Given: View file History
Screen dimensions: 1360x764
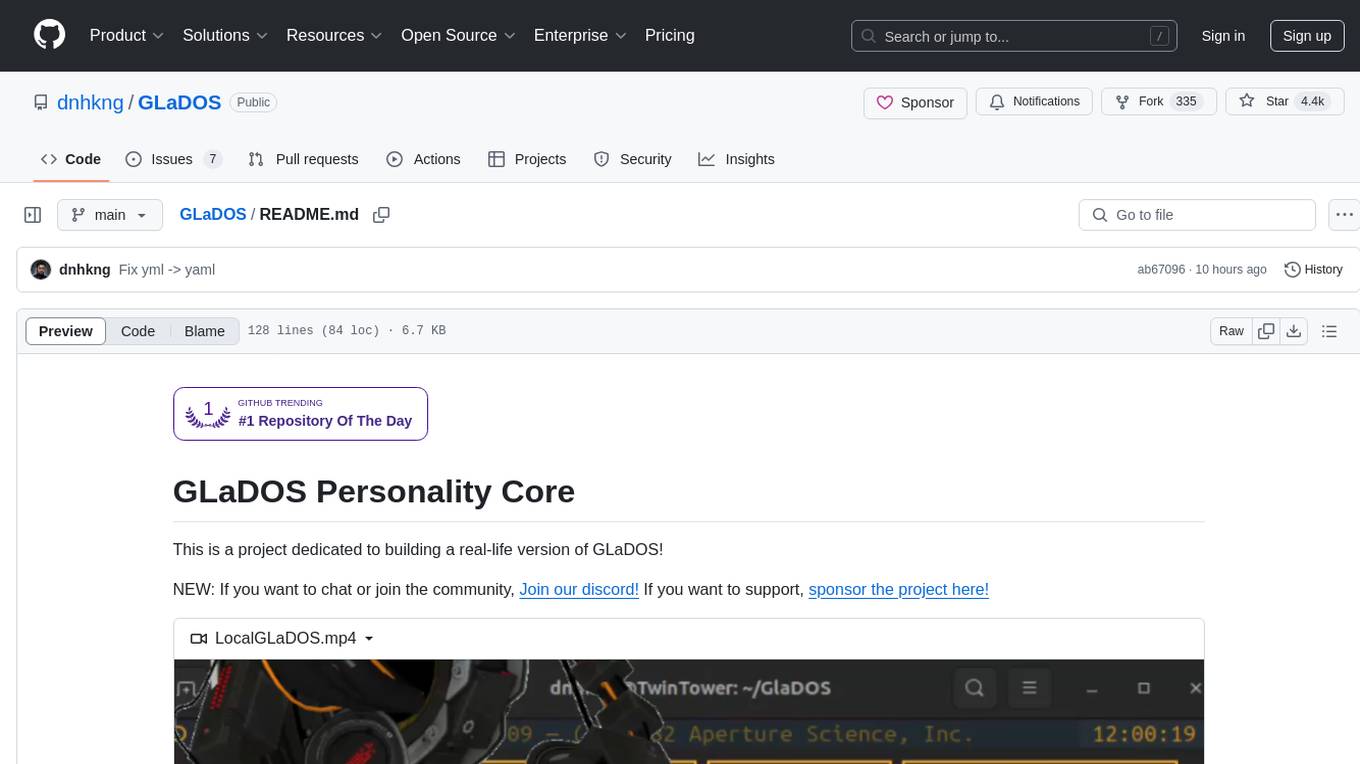Looking at the screenshot, I should tap(1313, 270).
